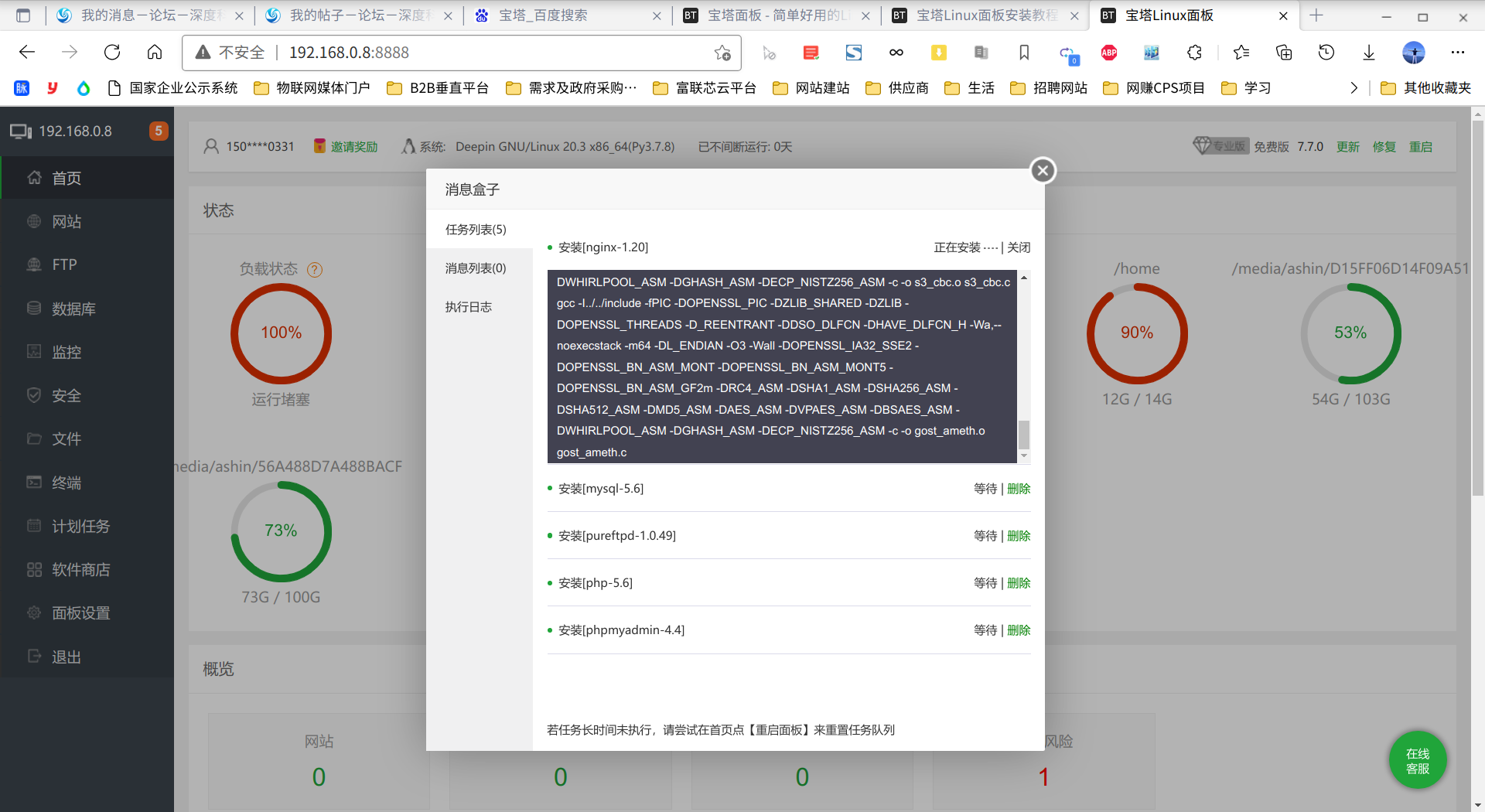Image resolution: width=1485 pixels, height=812 pixels.
Task: Click the log scrollbar up arrow
Action: [1024, 278]
